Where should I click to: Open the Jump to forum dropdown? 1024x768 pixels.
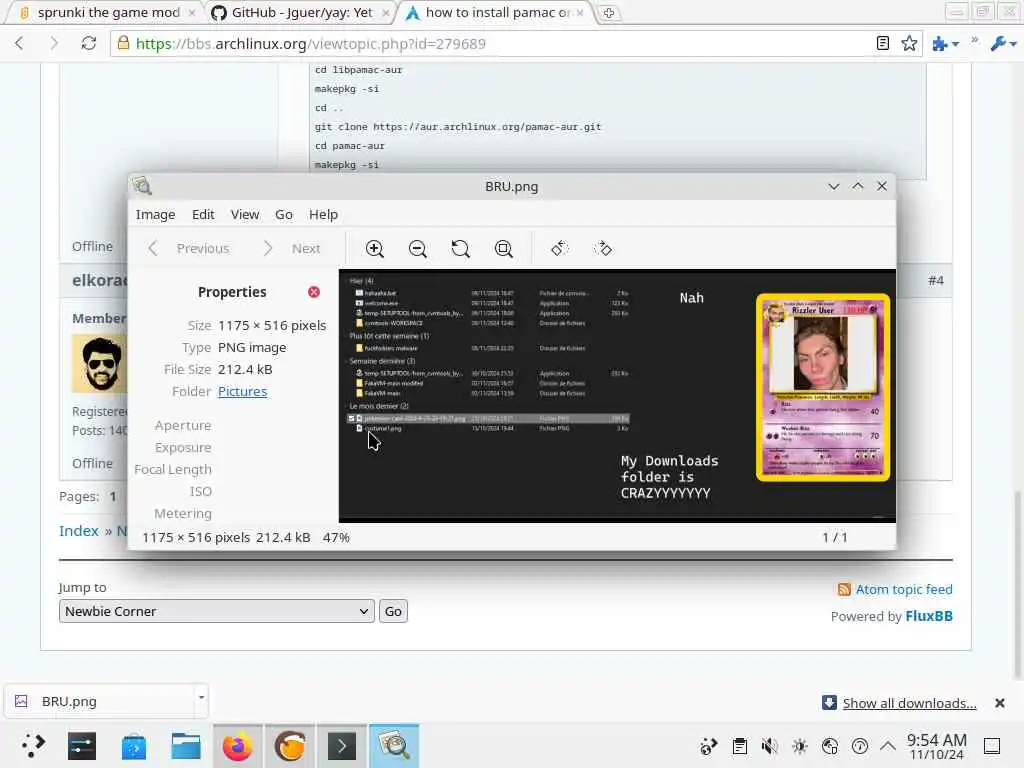216,611
